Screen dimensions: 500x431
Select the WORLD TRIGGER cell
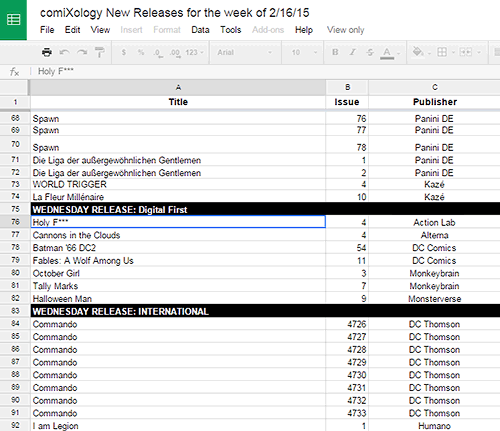[x=178, y=184]
